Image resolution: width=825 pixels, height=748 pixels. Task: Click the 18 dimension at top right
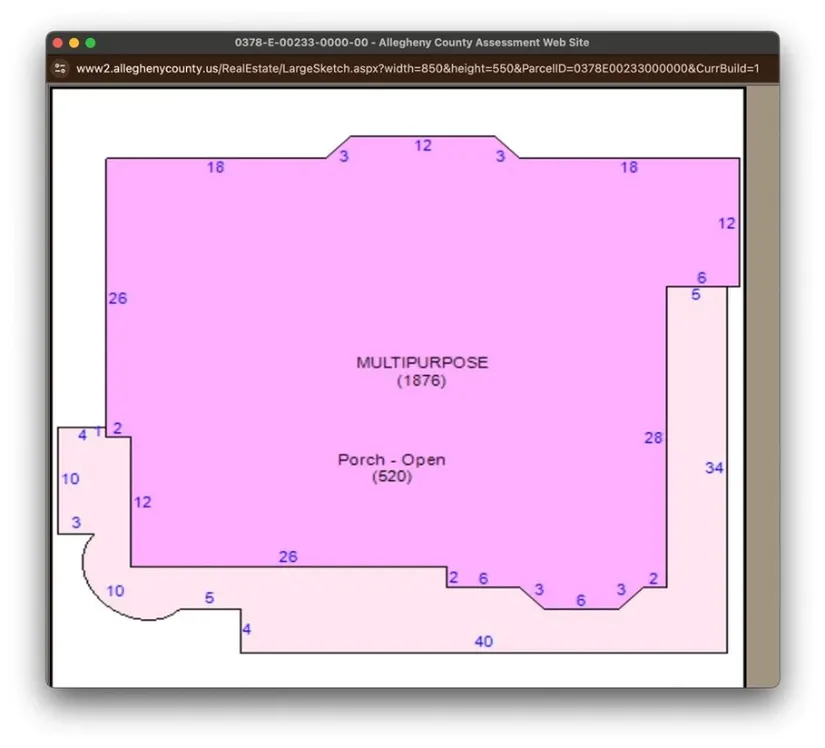click(x=628, y=168)
